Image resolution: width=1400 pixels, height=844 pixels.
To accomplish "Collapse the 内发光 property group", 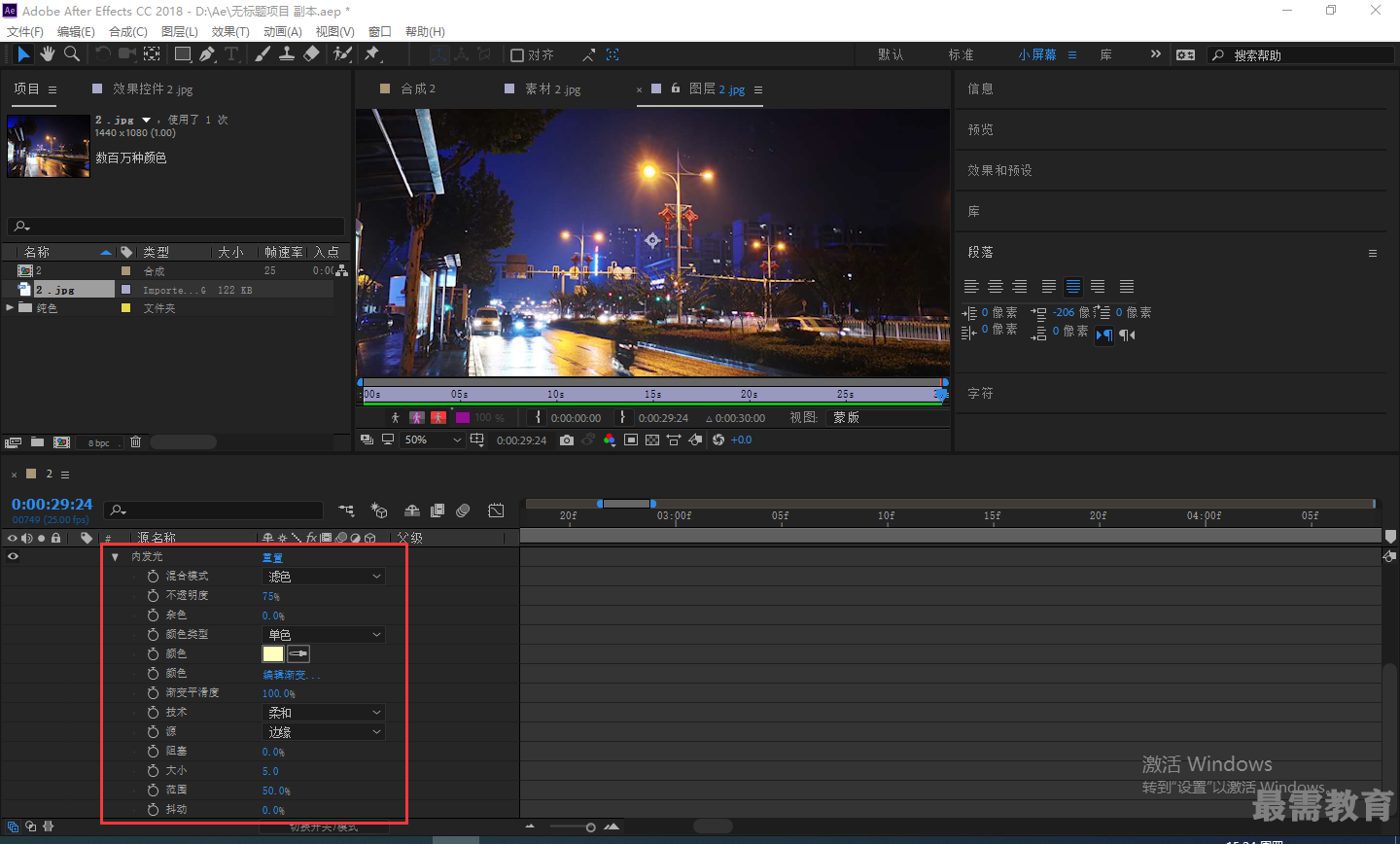I will click(x=115, y=557).
